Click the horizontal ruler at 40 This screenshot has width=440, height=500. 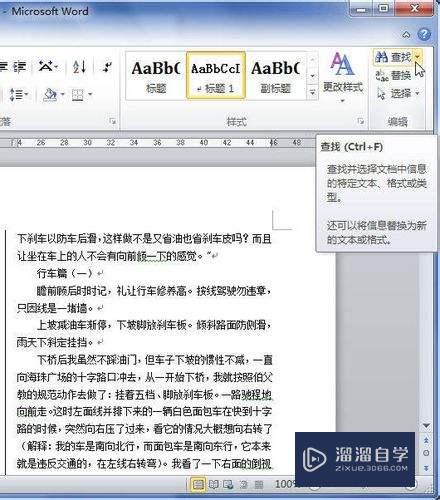pos(204,143)
